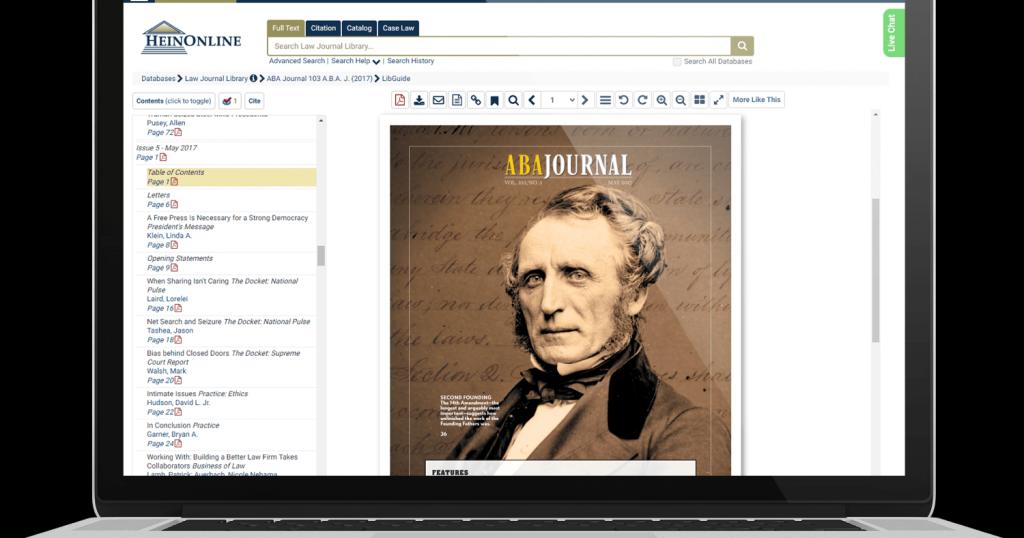Rotate page counterclockwise icon
This screenshot has width=1024, height=538.
tap(624, 100)
